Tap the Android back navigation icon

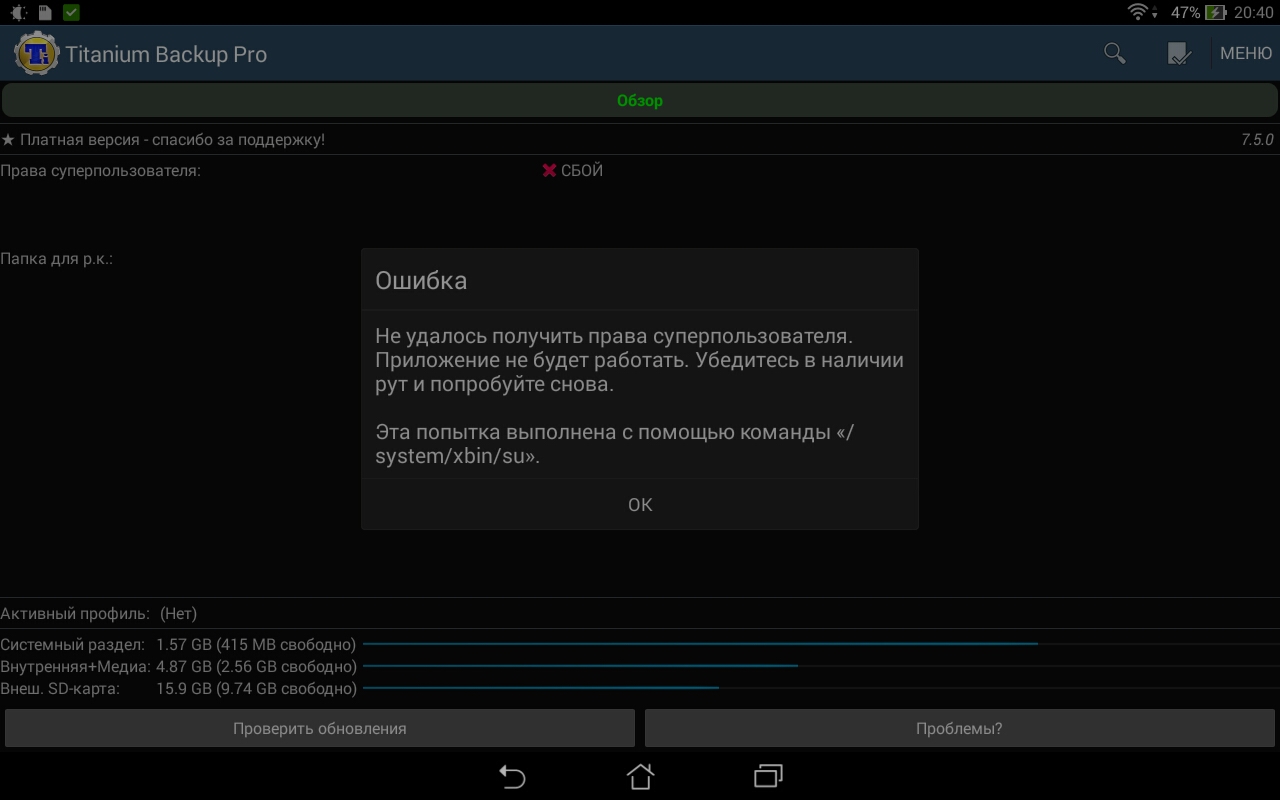(x=512, y=777)
